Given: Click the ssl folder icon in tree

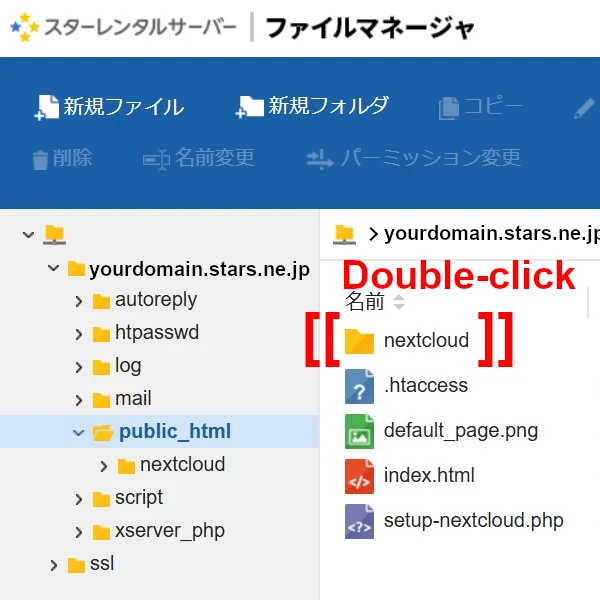Looking at the screenshot, I should [76, 565].
